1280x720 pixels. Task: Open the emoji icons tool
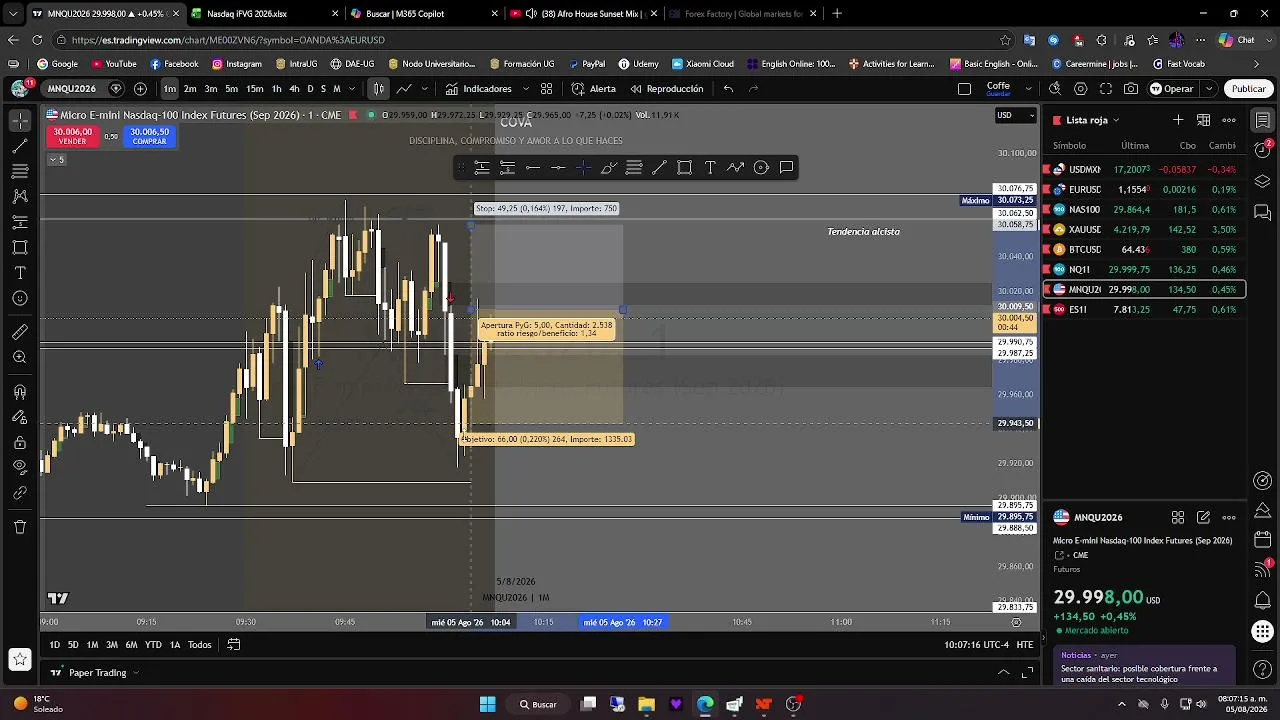(x=20, y=299)
